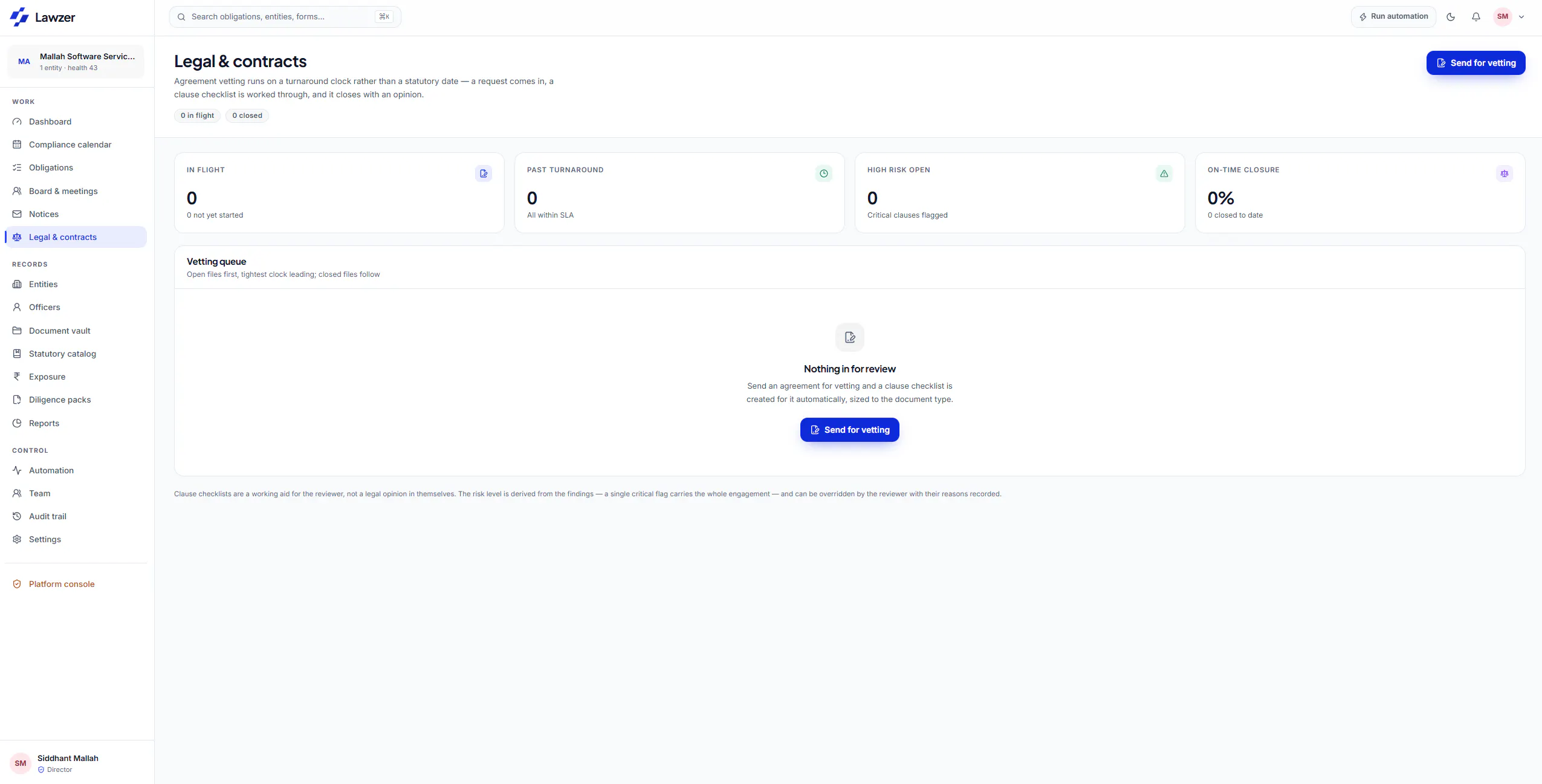Click the Reports pie chart icon
The width and height of the screenshot is (1542, 784).
coord(17,423)
